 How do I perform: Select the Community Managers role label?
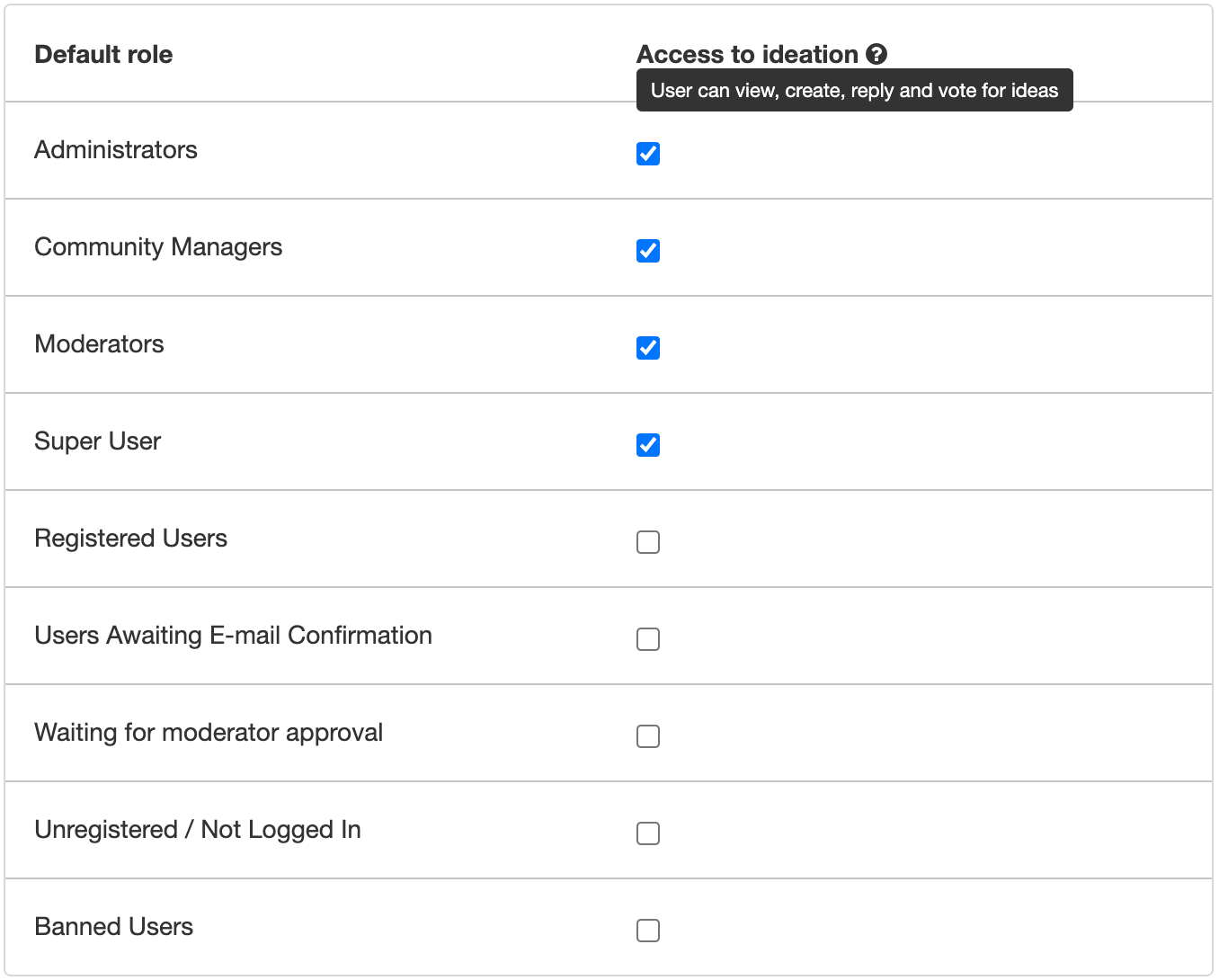[158, 247]
